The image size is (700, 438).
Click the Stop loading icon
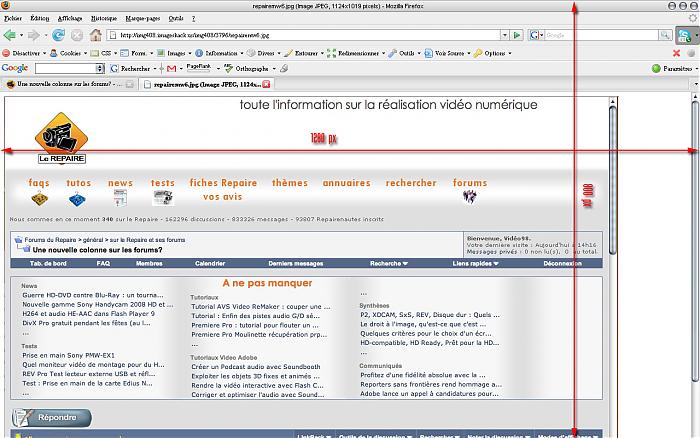tap(77, 35)
